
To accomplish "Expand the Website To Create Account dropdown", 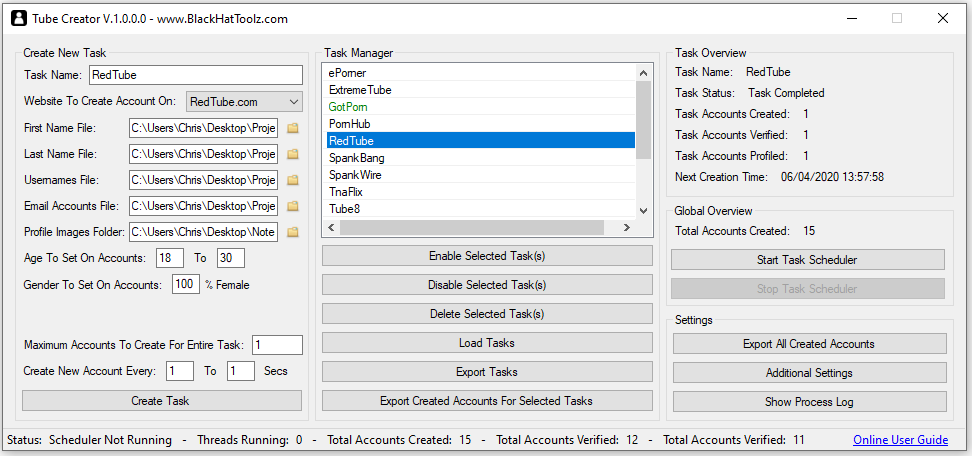I will tap(292, 101).
